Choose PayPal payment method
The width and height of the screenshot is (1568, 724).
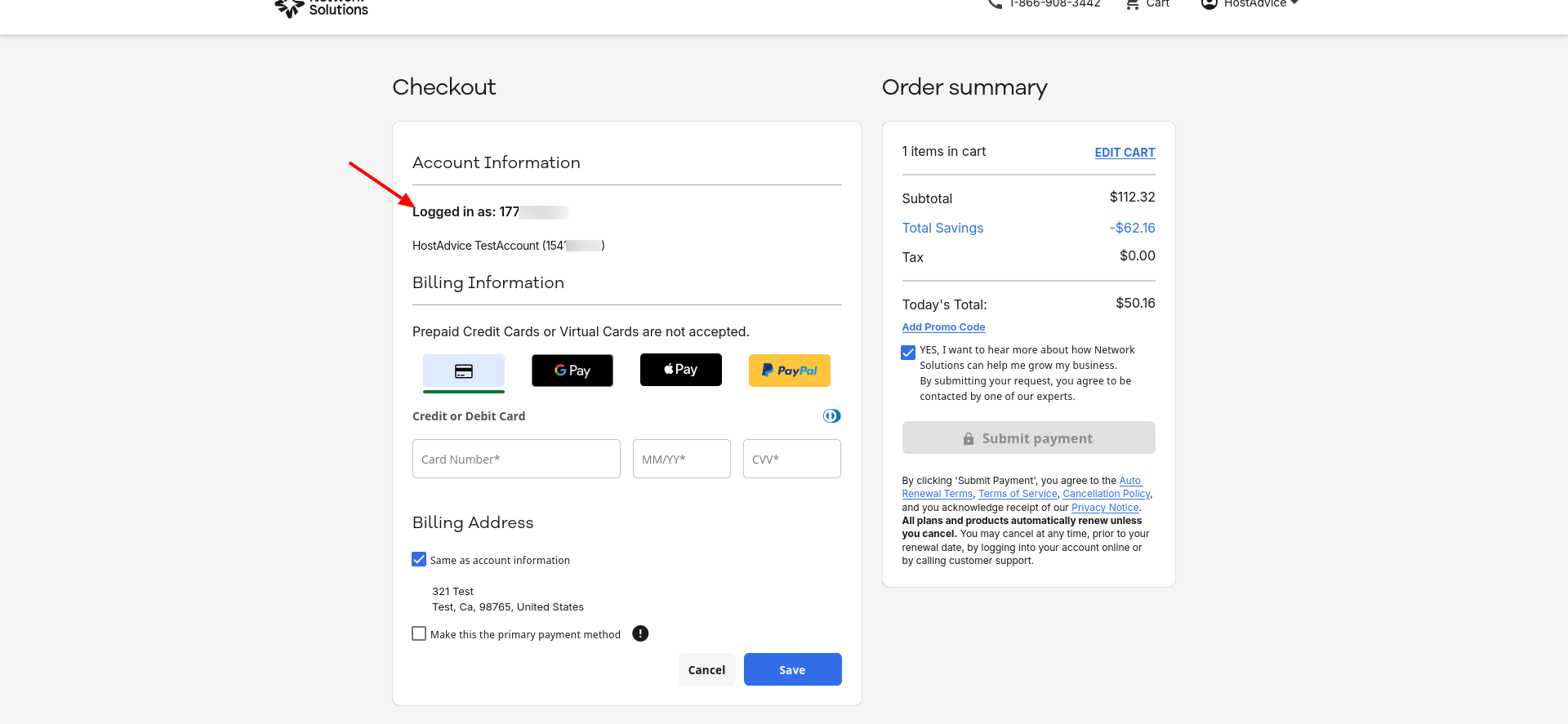[x=790, y=371]
